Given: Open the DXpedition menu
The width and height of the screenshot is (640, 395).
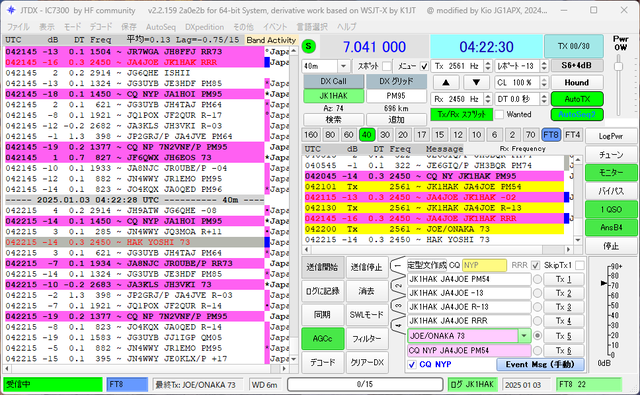Looking at the screenshot, I should point(204,27).
